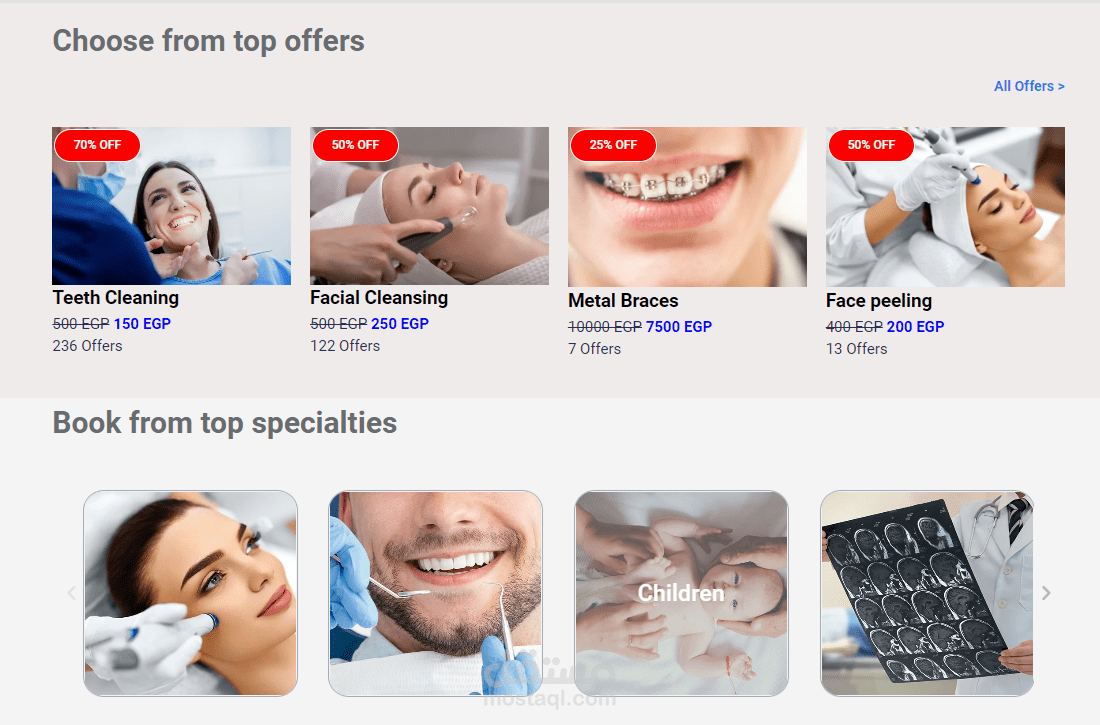Open the Metal Braces offer photo
Screen dimensions: 1100x725
click(x=688, y=207)
